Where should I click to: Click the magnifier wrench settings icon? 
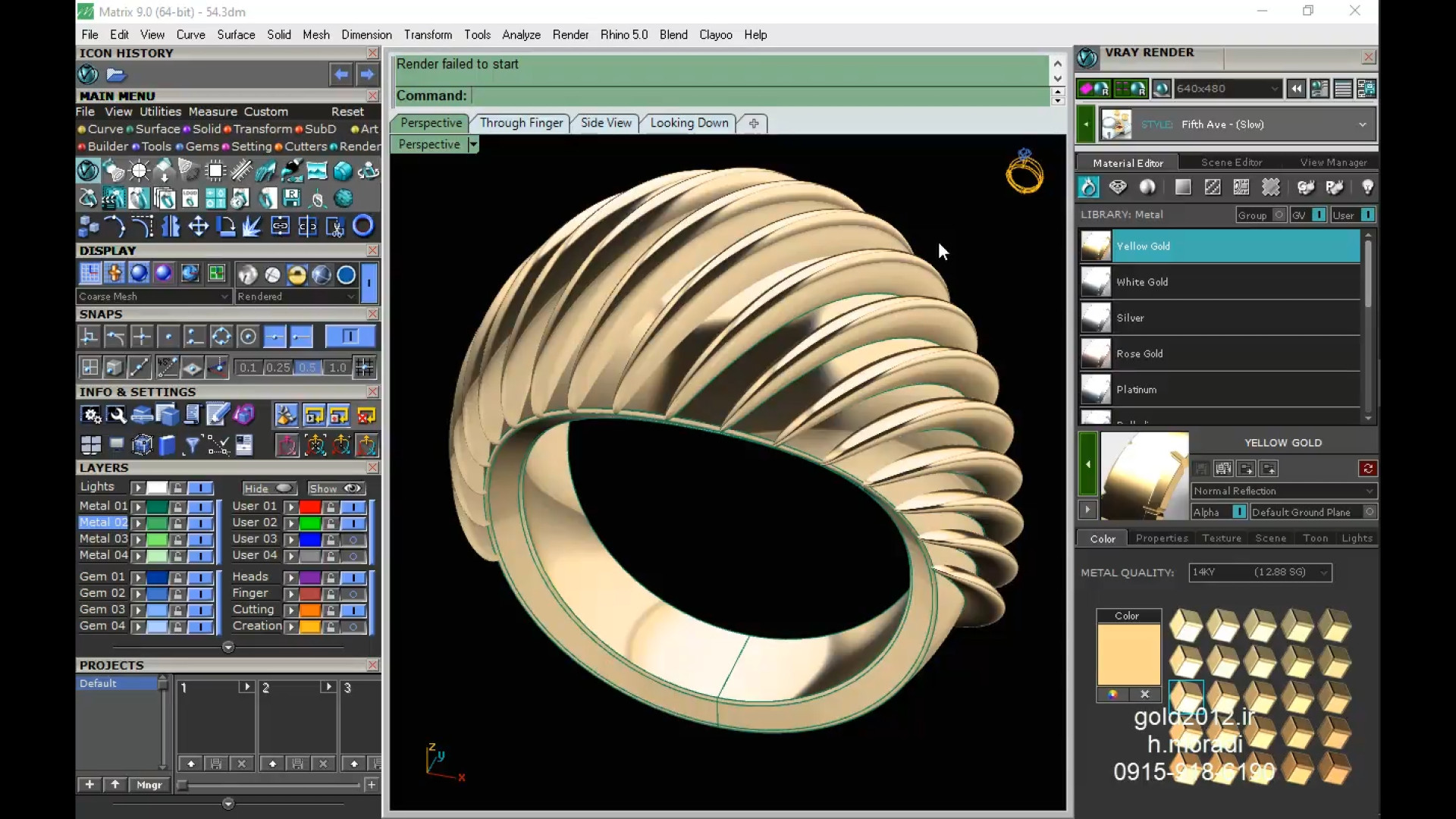pyautogui.click(x=116, y=415)
